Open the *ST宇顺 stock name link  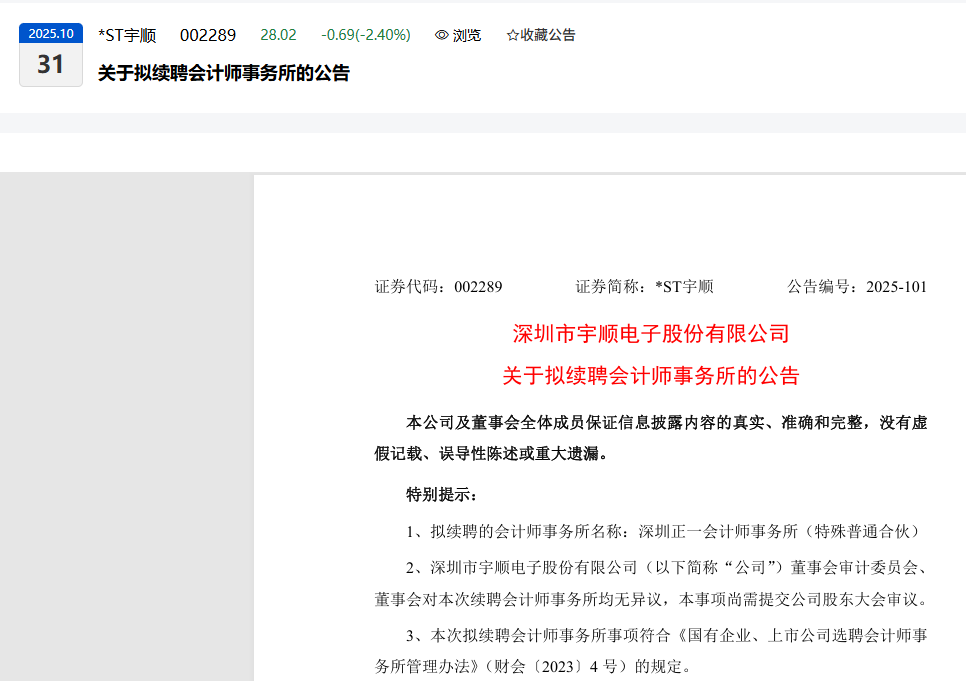pos(127,35)
